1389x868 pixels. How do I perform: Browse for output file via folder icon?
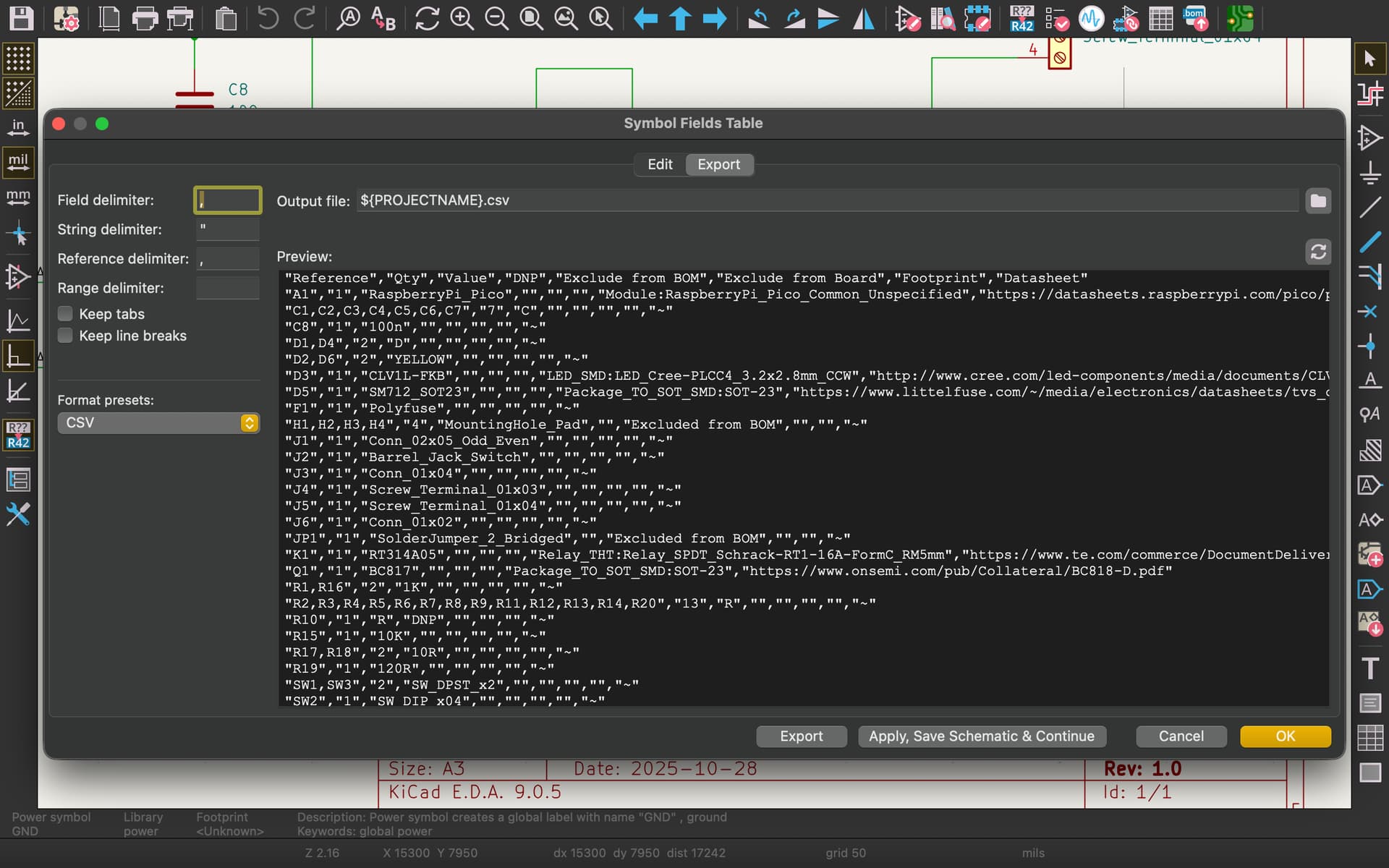1317,201
